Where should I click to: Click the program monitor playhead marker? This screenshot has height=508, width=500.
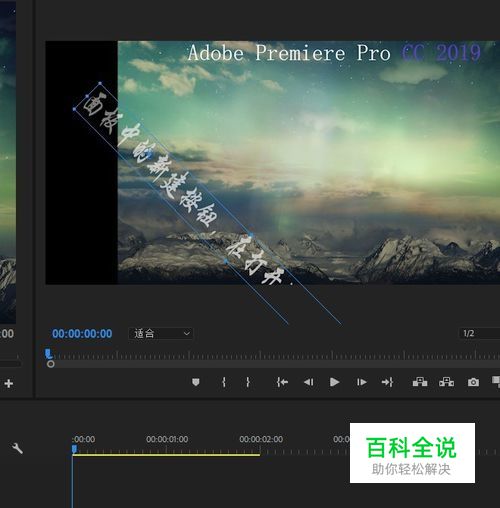pyautogui.click(x=48, y=353)
